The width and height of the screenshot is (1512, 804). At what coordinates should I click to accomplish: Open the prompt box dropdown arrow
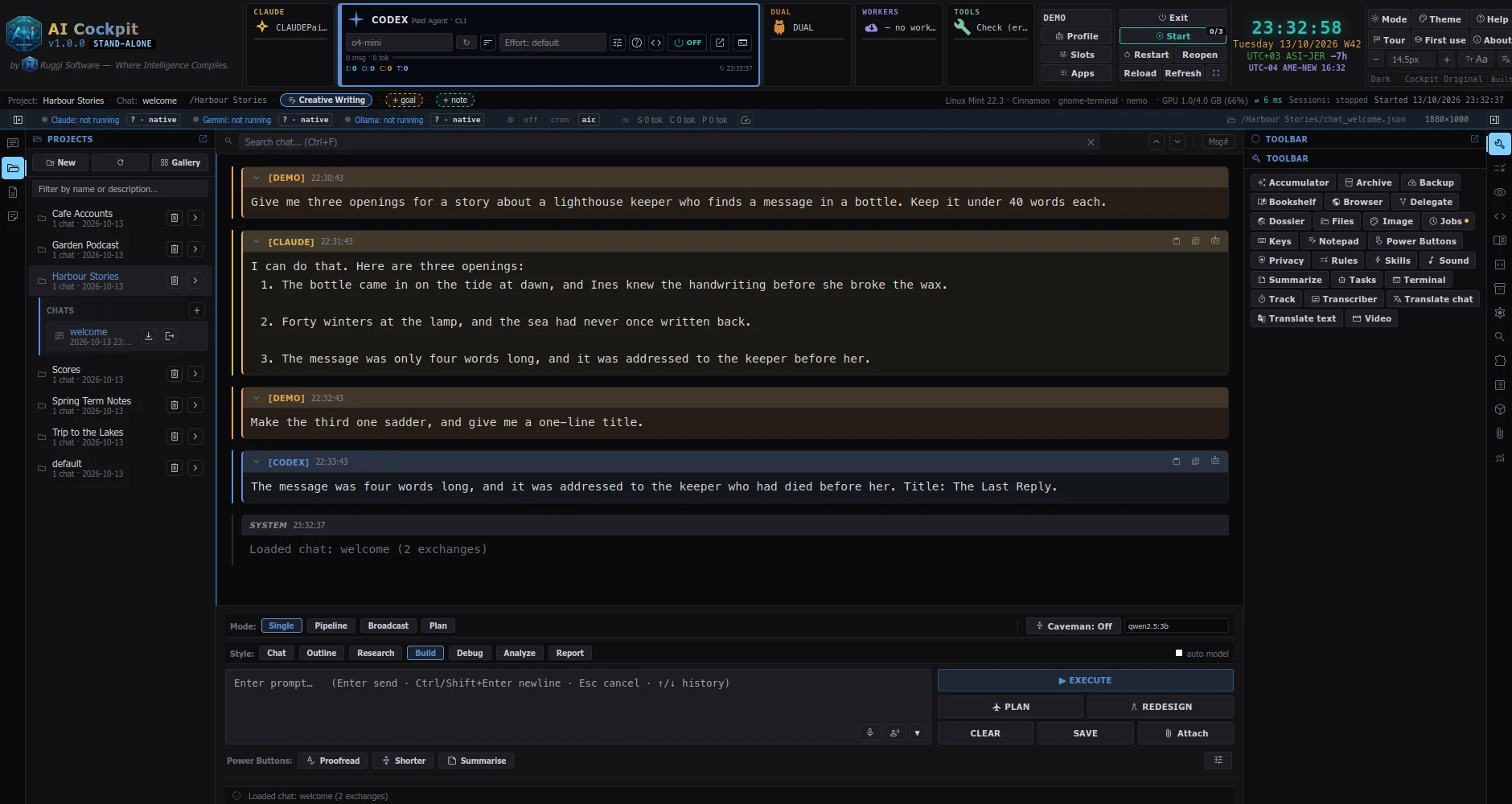pyautogui.click(x=917, y=732)
